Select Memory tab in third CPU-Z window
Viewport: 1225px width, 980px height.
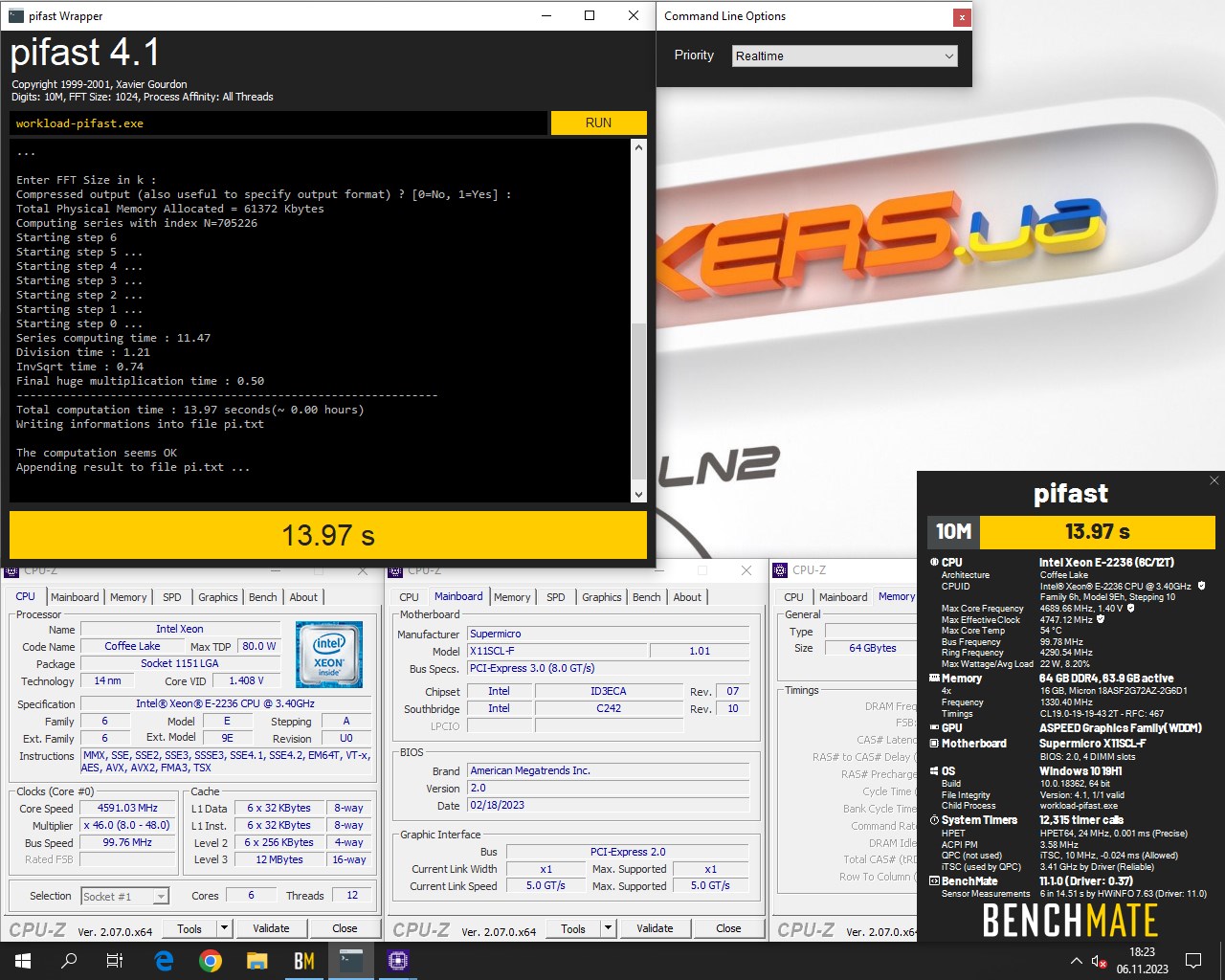(897, 596)
